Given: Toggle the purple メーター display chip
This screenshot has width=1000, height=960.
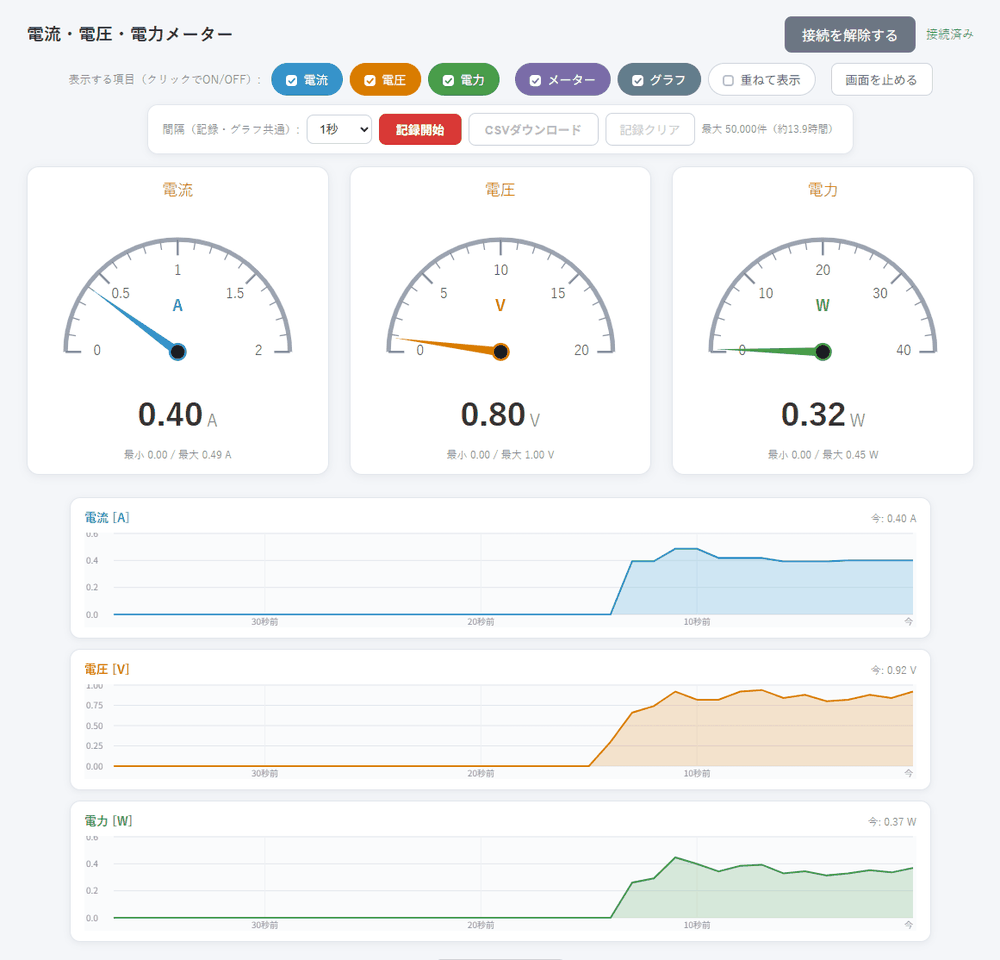Looking at the screenshot, I should tap(562, 80).
